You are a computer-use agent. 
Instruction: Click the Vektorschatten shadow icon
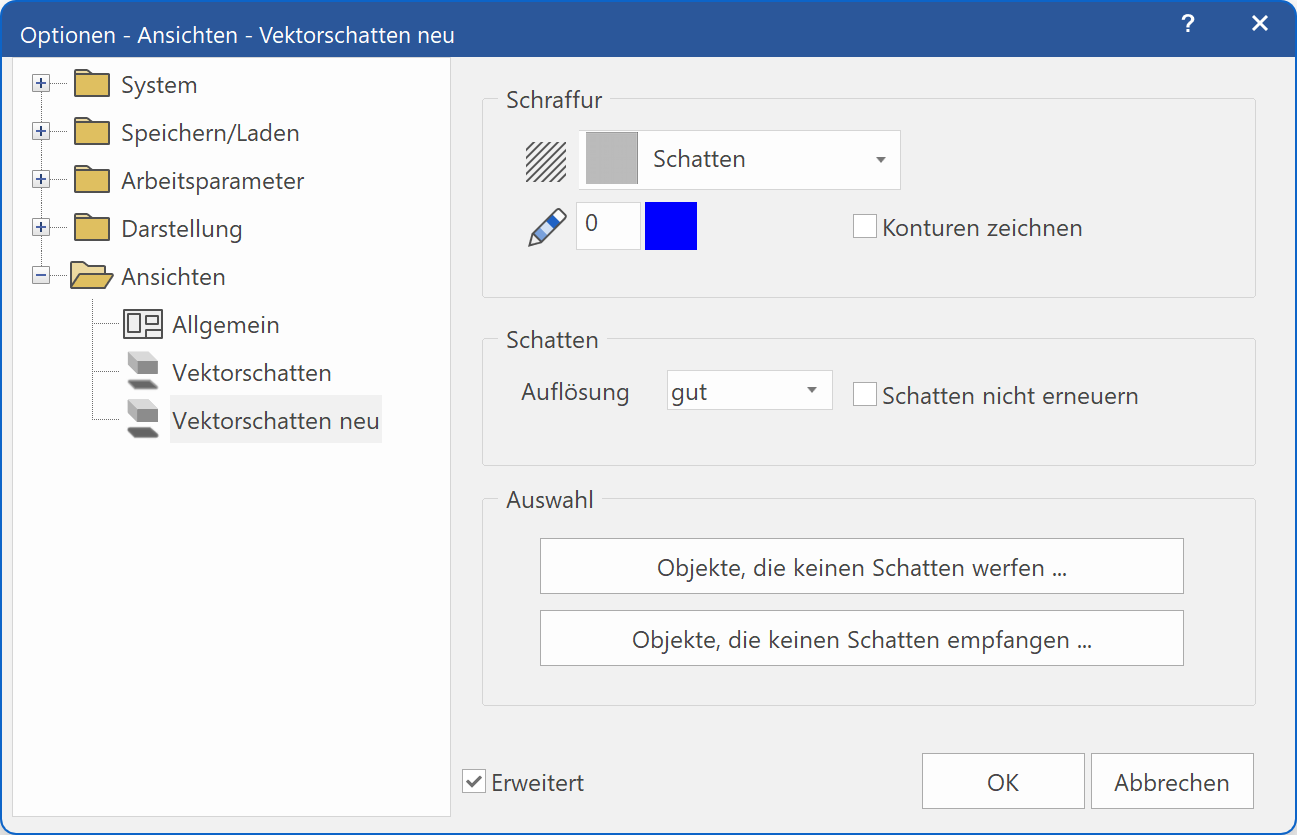pos(143,371)
